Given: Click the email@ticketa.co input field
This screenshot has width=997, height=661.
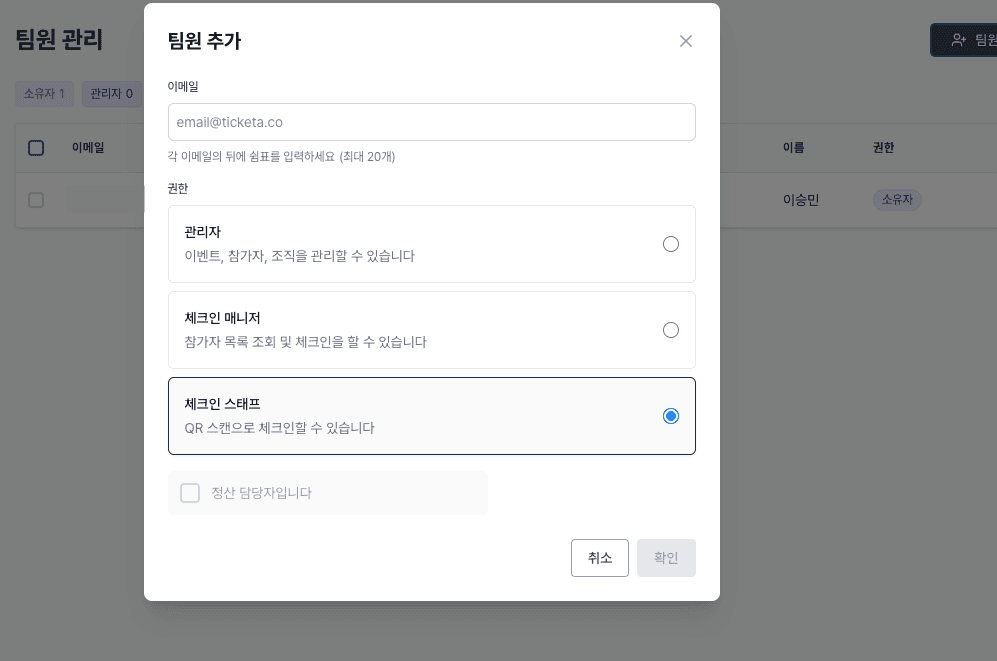Looking at the screenshot, I should (x=432, y=121).
